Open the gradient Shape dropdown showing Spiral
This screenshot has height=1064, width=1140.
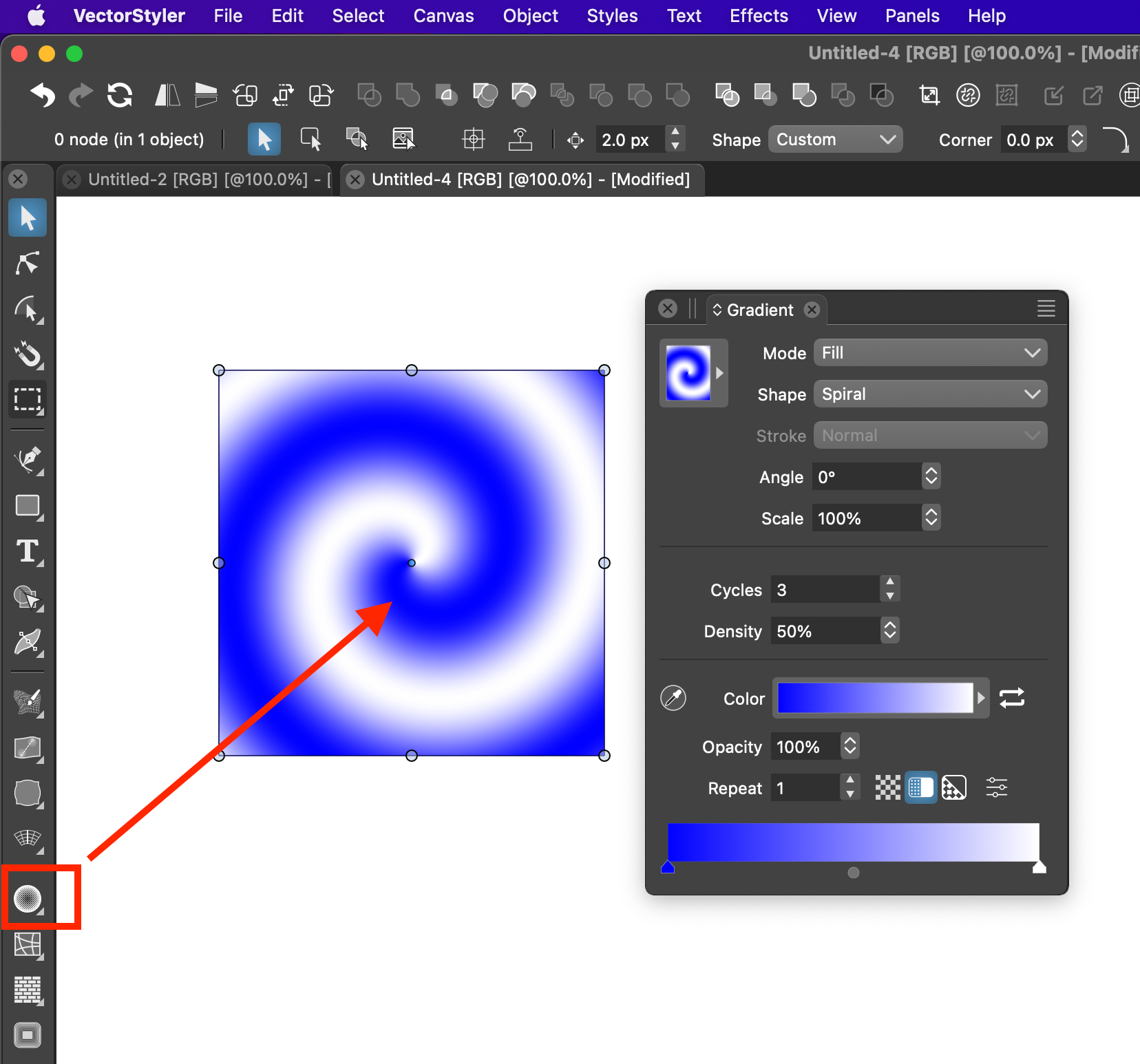pyautogui.click(x=929, y=394)
